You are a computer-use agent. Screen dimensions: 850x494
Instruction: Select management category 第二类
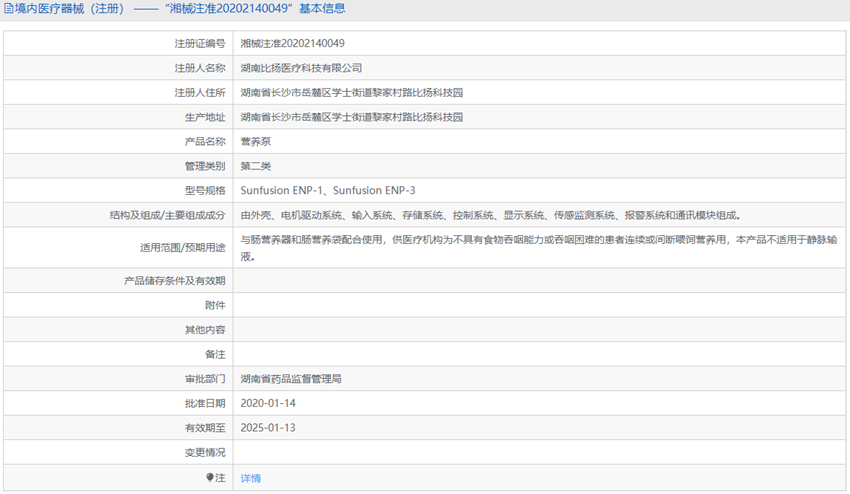coord(255,166)
